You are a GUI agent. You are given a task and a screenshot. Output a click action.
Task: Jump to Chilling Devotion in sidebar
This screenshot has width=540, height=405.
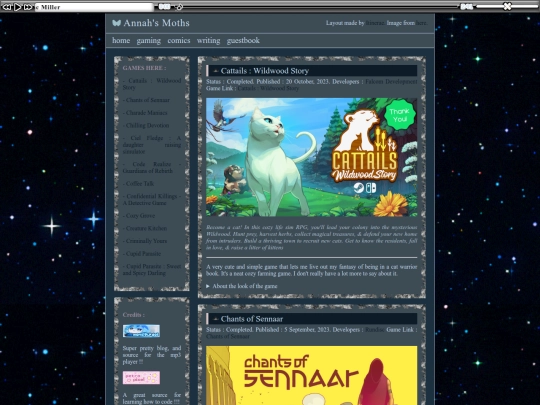click(146, 126)
